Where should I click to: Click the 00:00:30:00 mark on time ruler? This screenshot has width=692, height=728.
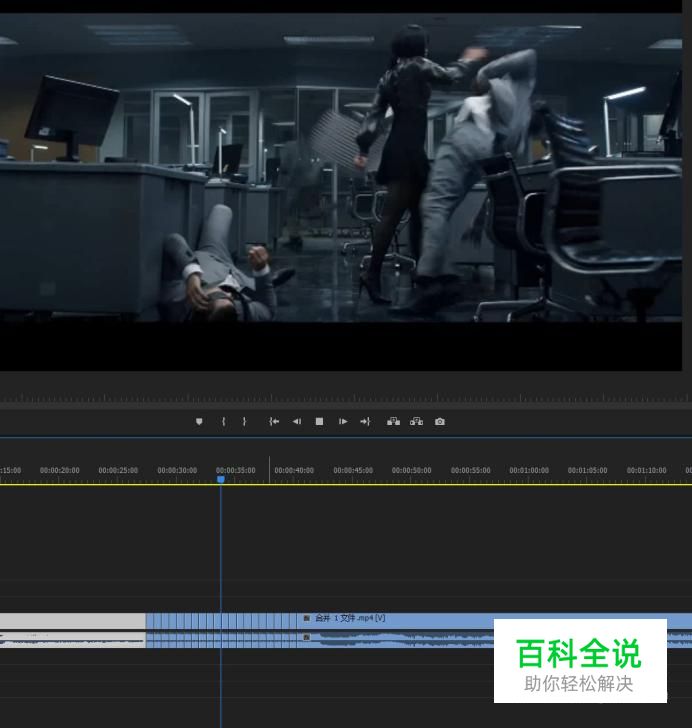177,470
